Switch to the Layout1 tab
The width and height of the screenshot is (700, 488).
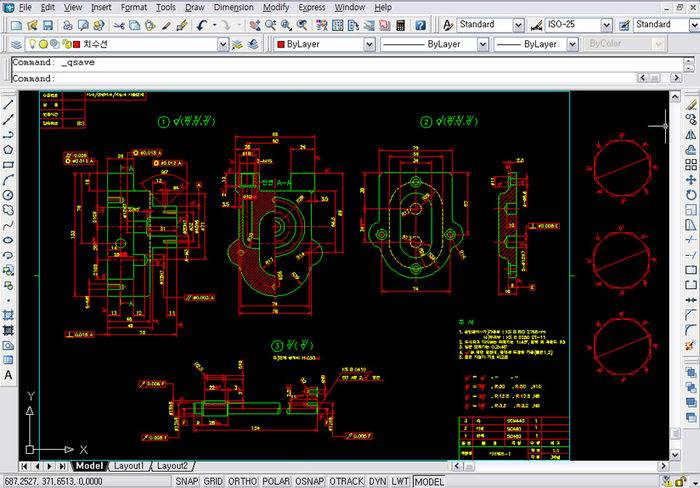click(x=129, y=466)
